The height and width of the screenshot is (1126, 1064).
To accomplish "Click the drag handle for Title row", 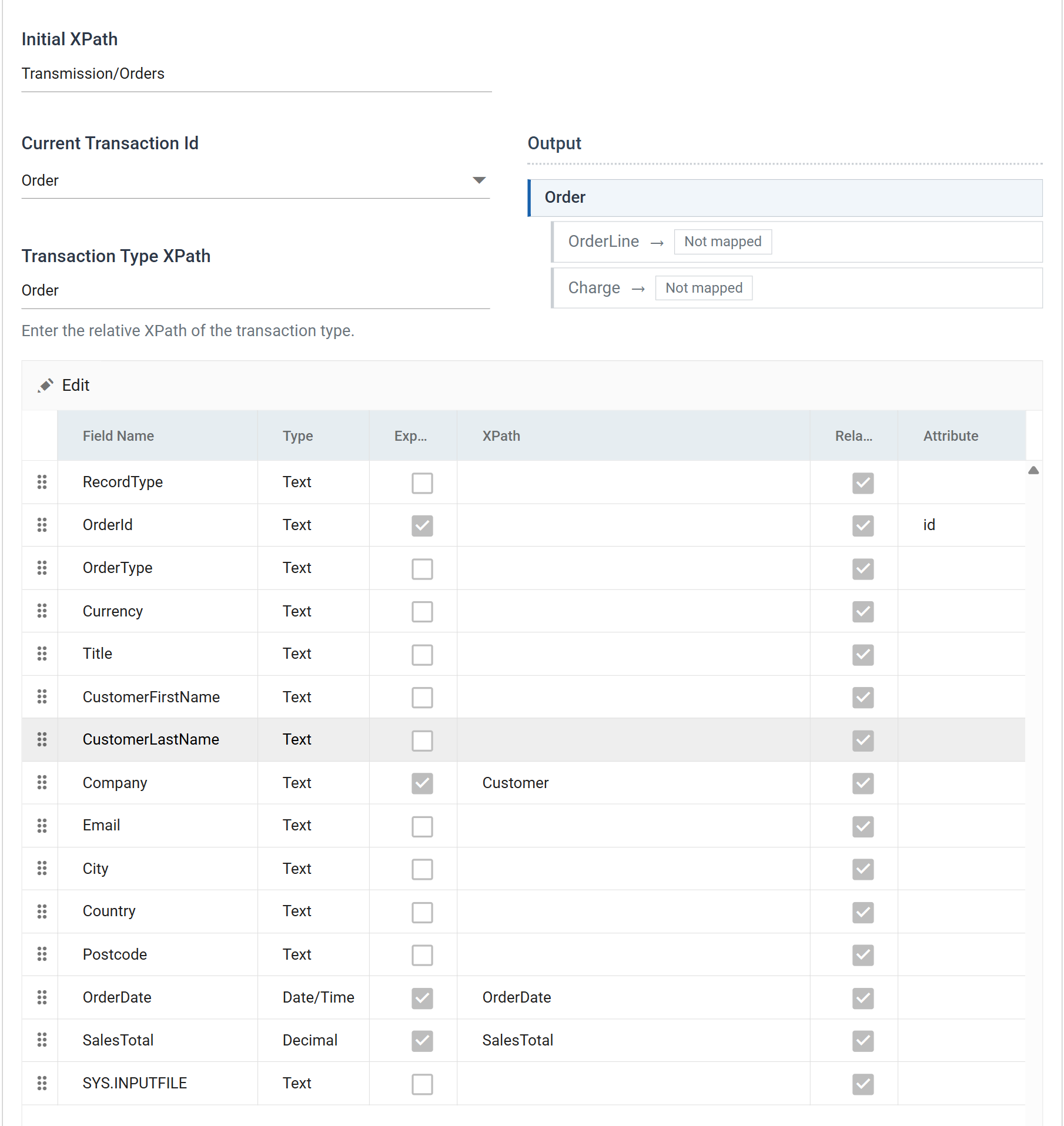I will click(42, 654).
